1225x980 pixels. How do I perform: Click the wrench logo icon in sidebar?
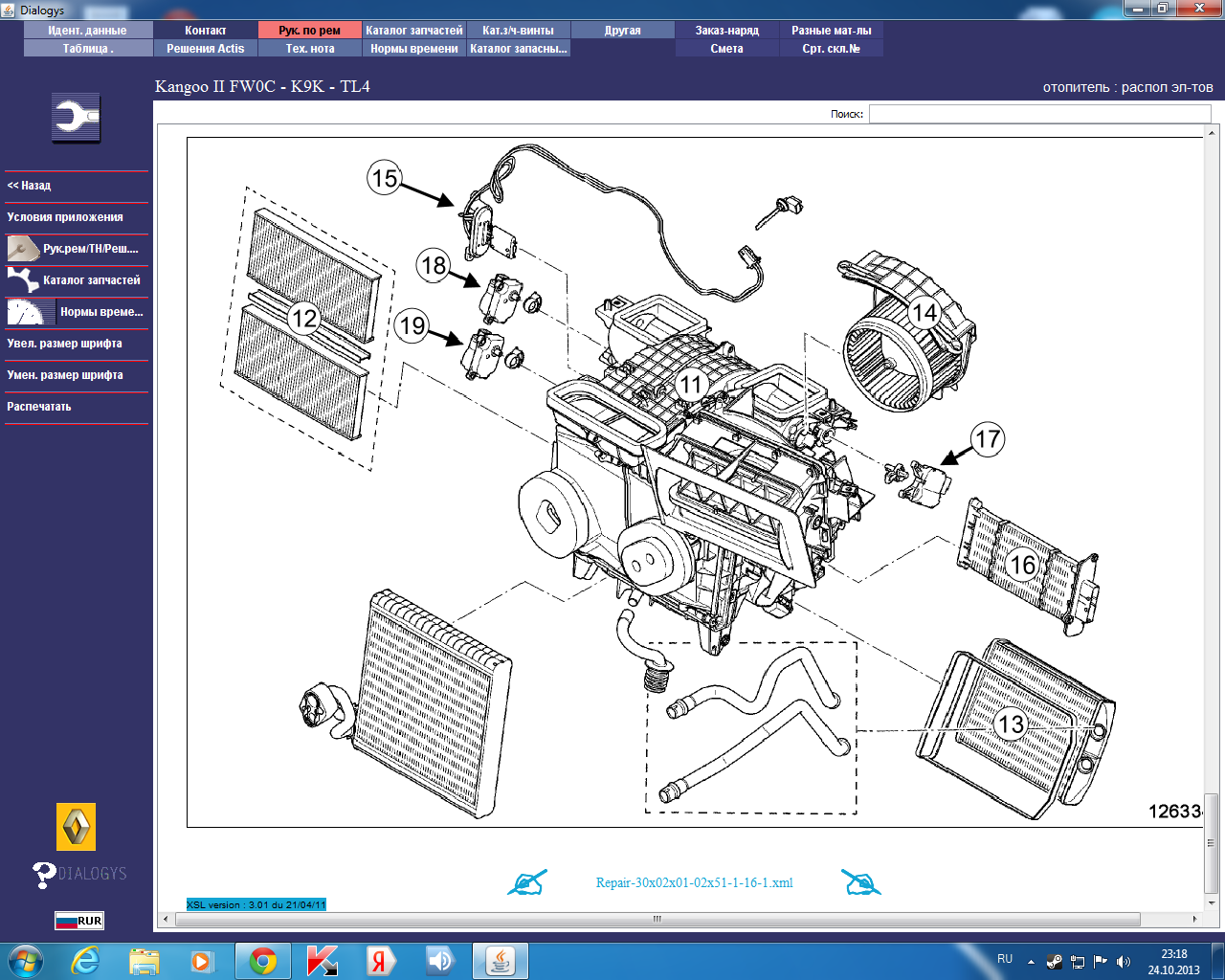(76, 118)
